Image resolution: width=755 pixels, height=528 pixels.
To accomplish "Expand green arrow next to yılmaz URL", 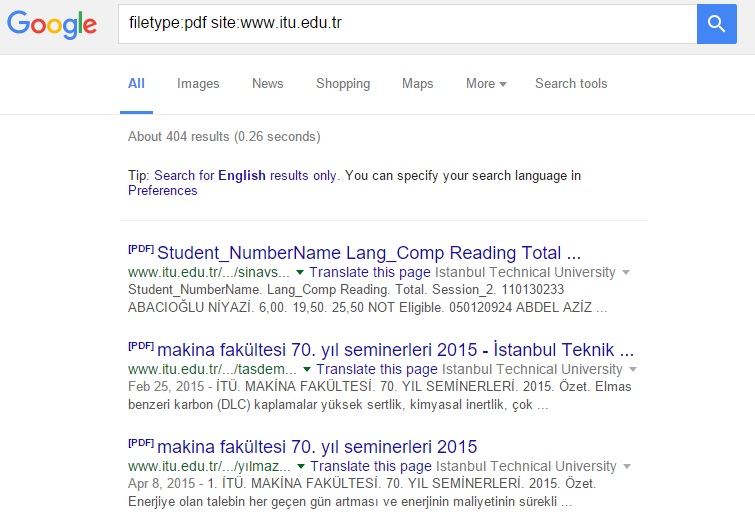I will pos(301,466).
